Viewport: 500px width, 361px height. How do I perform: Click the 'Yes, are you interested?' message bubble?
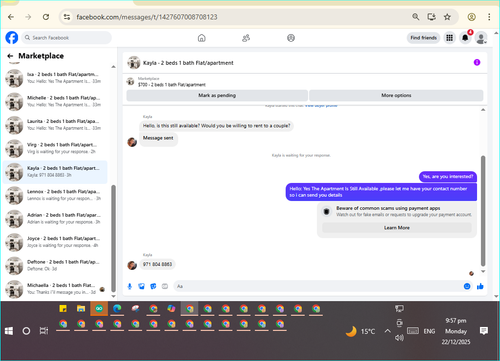coord(448,177)
